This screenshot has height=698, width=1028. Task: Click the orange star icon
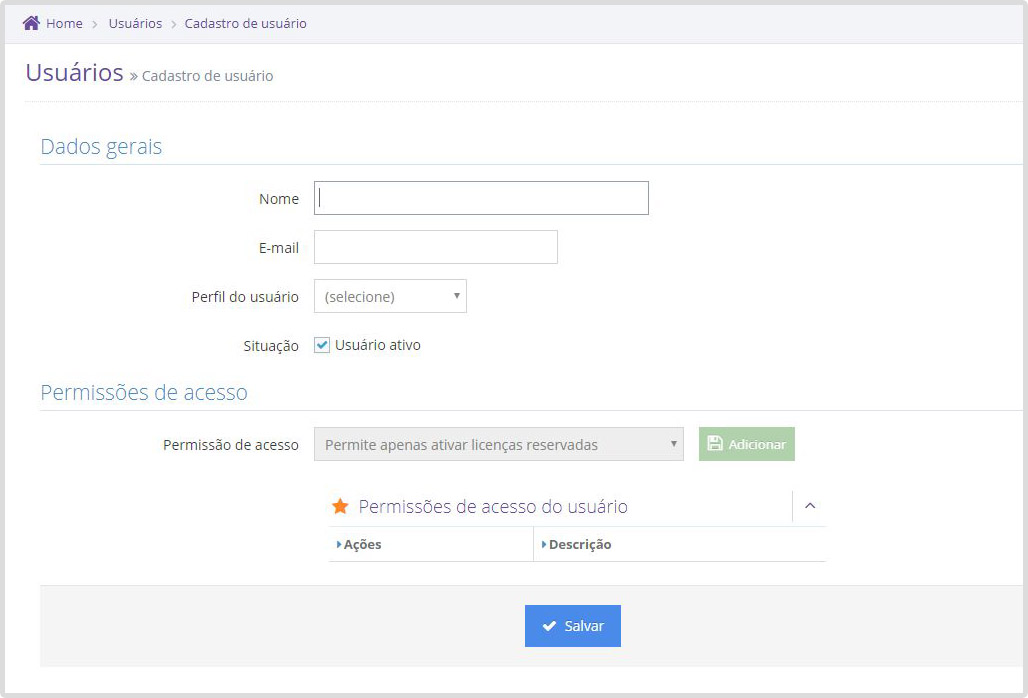click(x=340, y=507)
